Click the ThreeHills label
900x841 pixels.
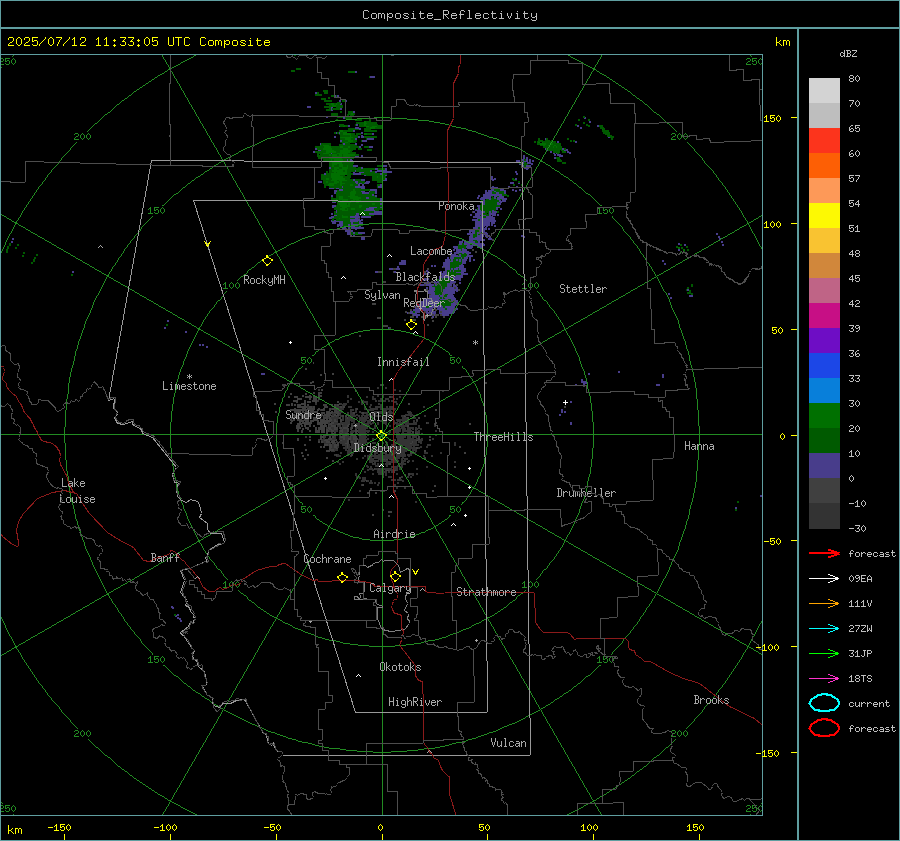(x=503, y=437)
